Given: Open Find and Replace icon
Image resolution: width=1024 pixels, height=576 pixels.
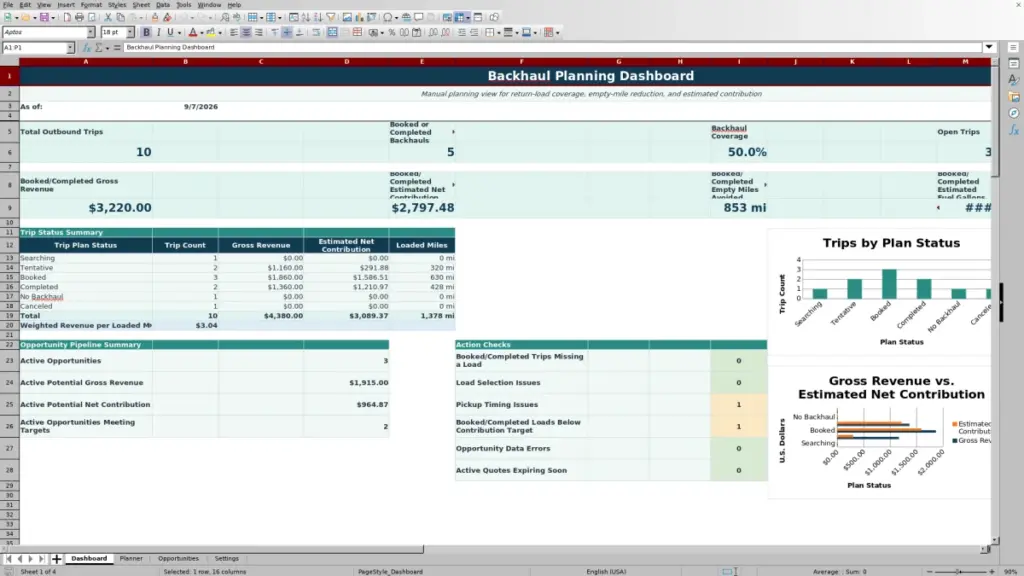Looking at the screenshot, I should coord(225,17).
